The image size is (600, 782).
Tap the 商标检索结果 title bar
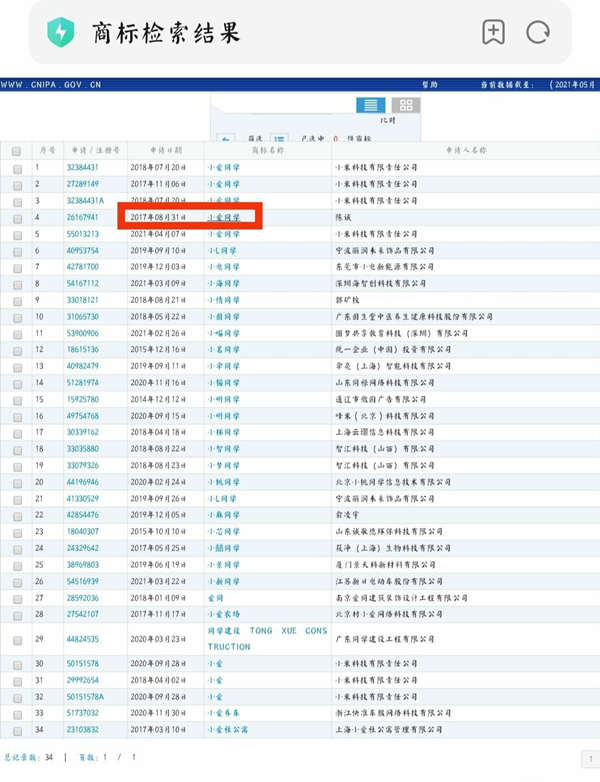[299, 32]
